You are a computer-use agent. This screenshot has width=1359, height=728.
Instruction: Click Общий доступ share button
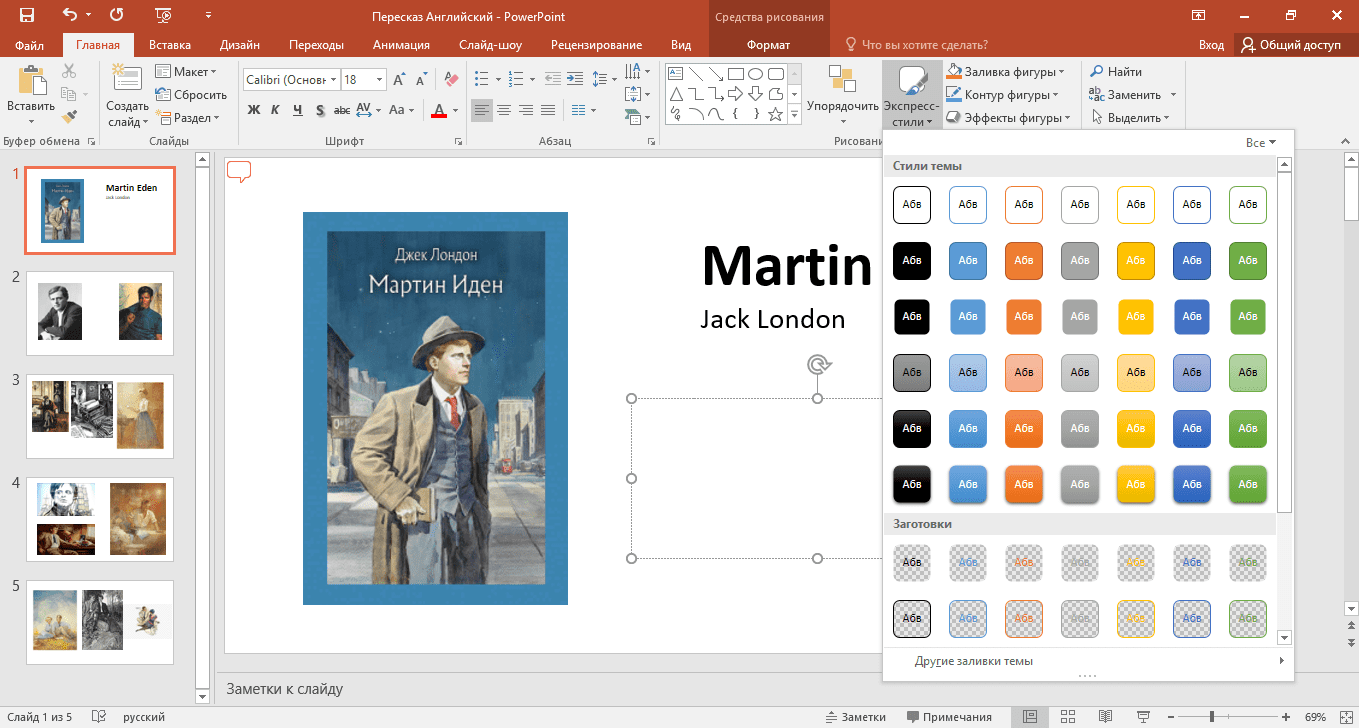point(1291,45)
